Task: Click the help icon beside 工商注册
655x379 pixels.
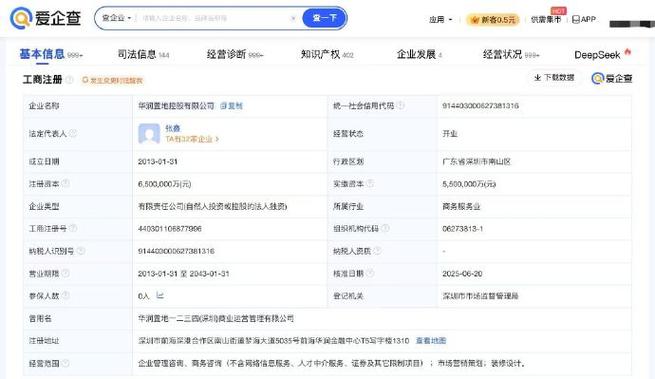Action: [70, 79]
